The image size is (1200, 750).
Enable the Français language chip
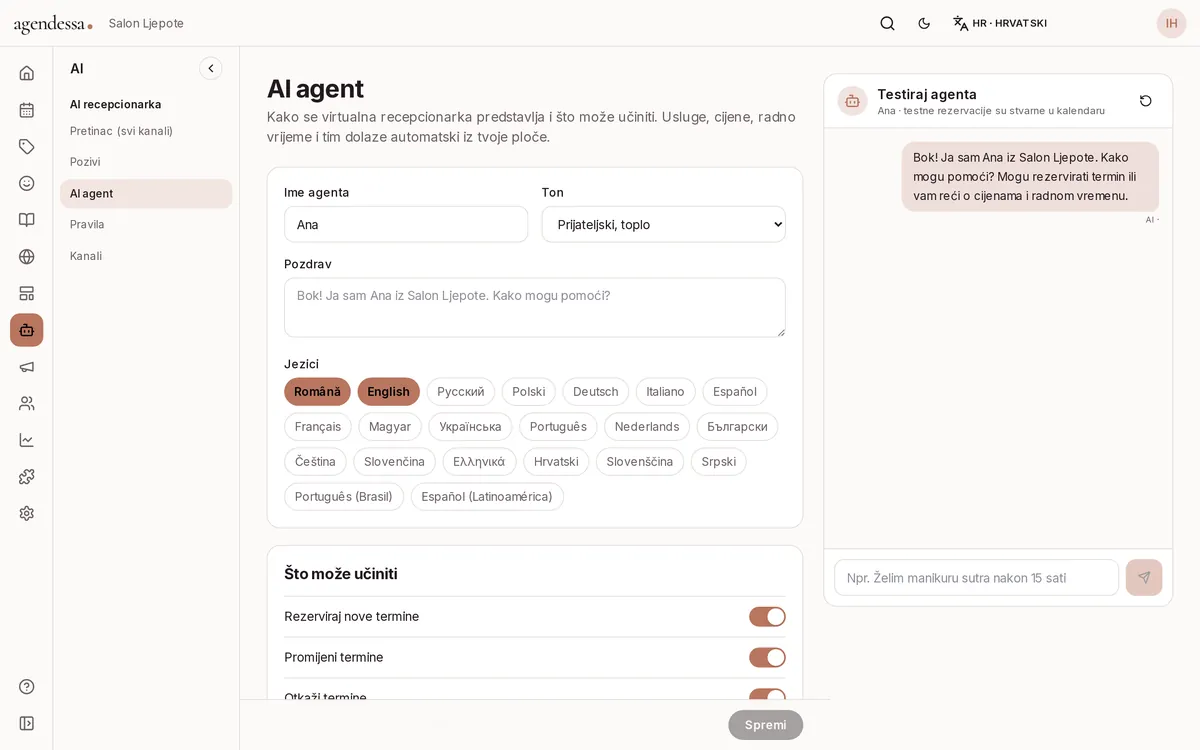coord(318,427)
